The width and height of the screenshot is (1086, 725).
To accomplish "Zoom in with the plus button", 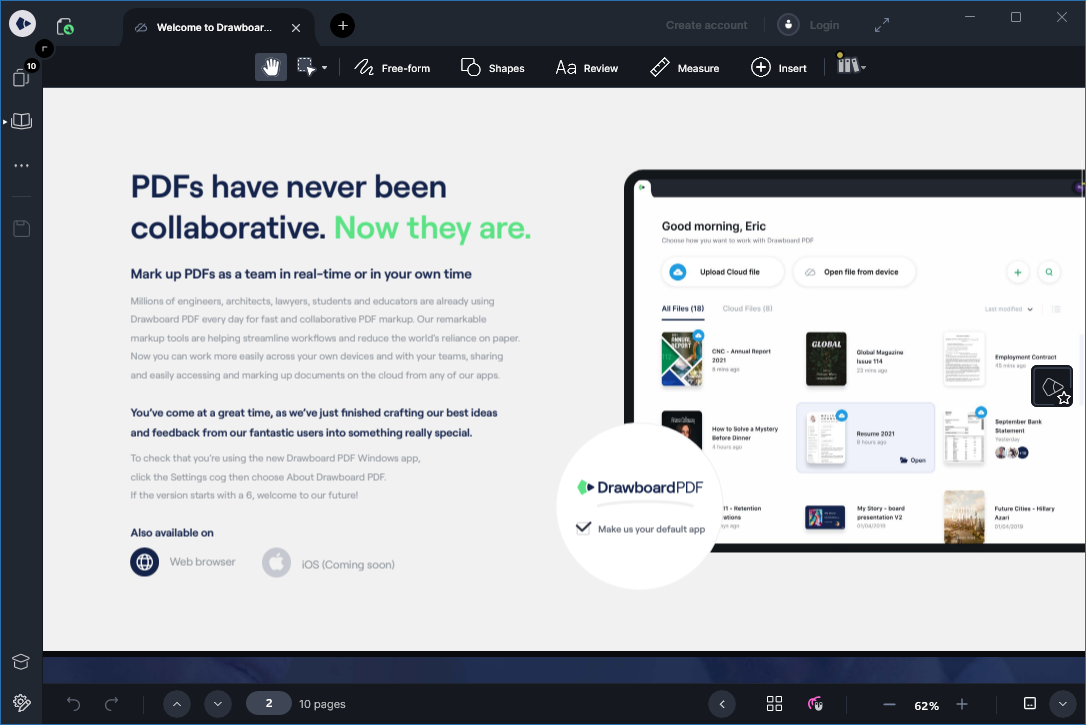I will click(962, 704).
